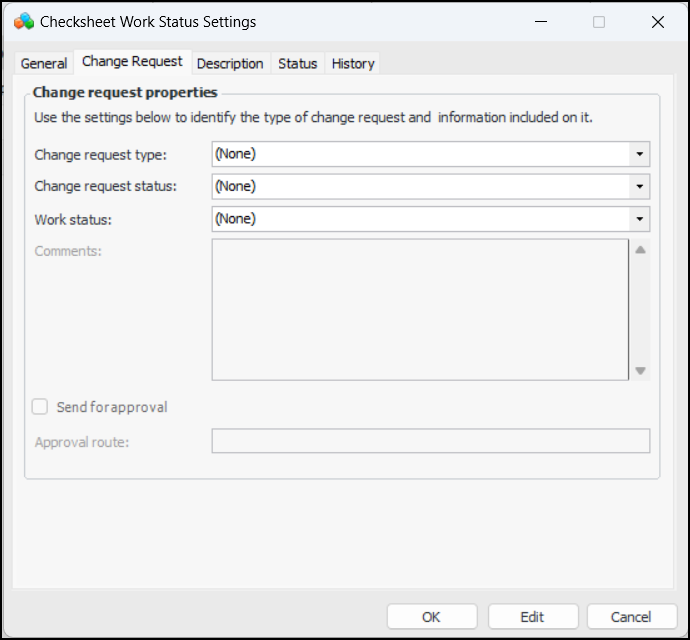Viewport: 690px width, 640px height.
Task: Go to the Status tab
Action: pos(297,63)
